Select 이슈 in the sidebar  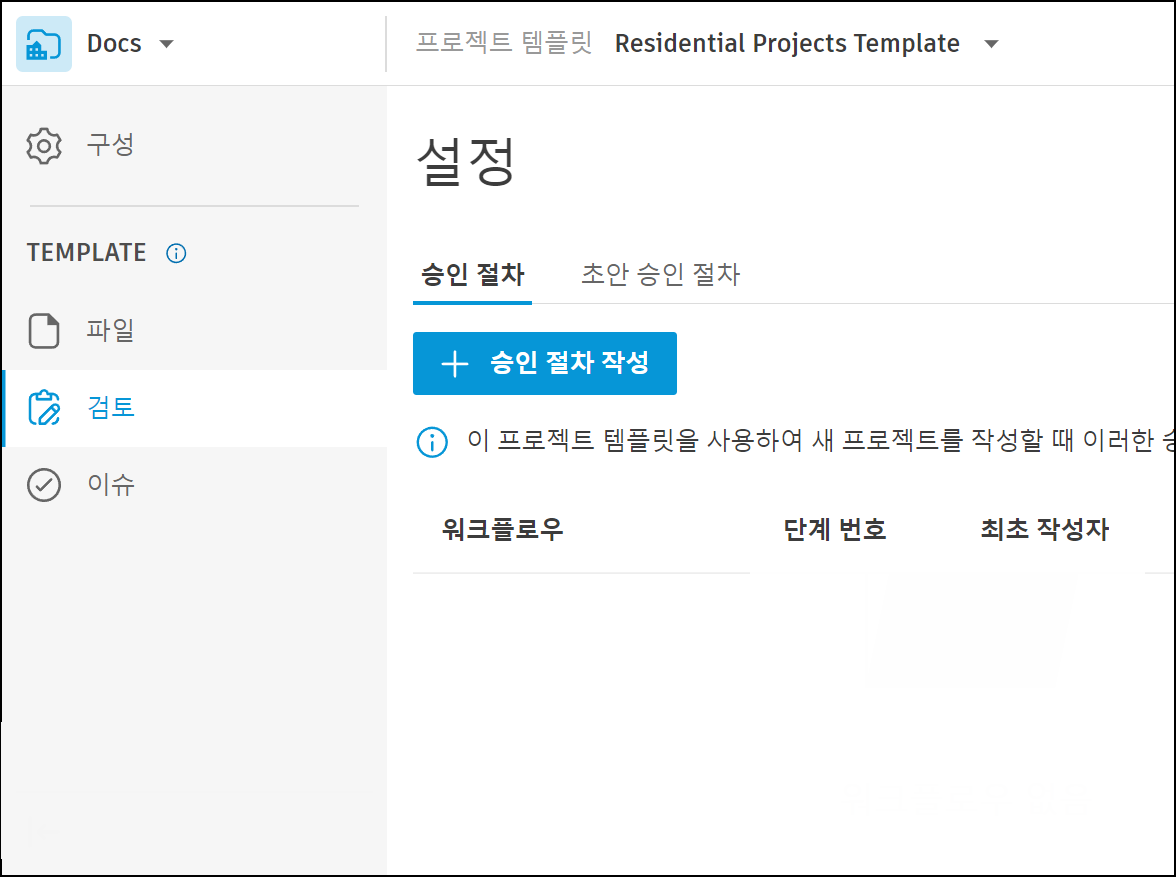point(110,485)
